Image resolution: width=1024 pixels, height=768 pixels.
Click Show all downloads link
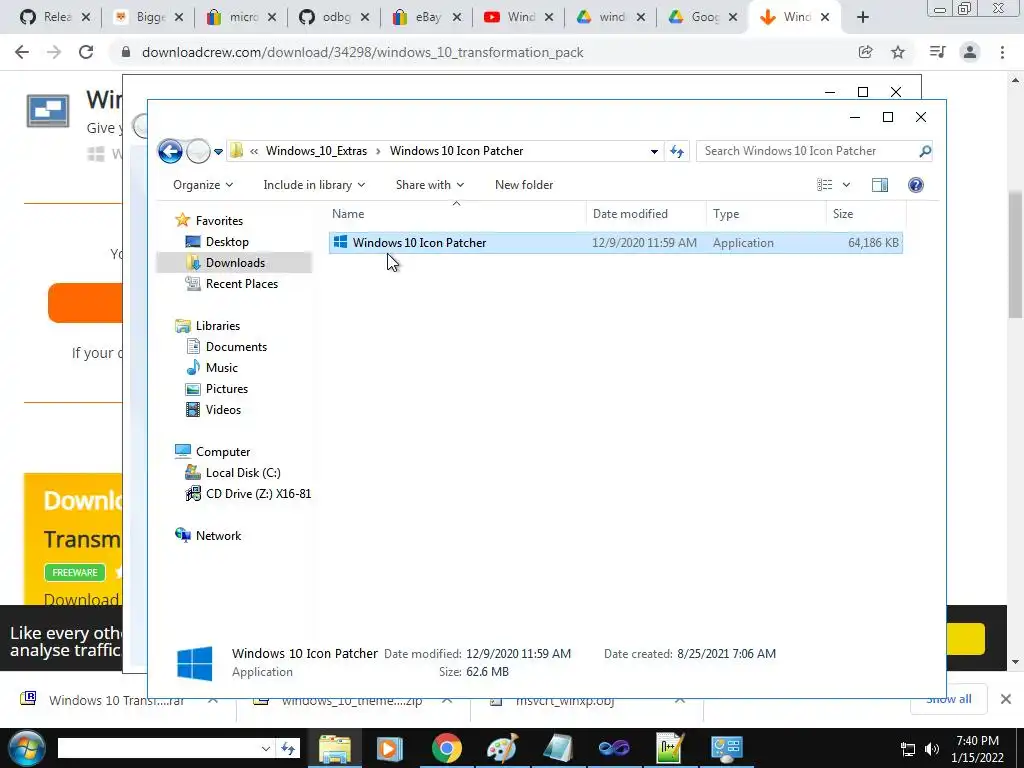click(x=948, y=699)
